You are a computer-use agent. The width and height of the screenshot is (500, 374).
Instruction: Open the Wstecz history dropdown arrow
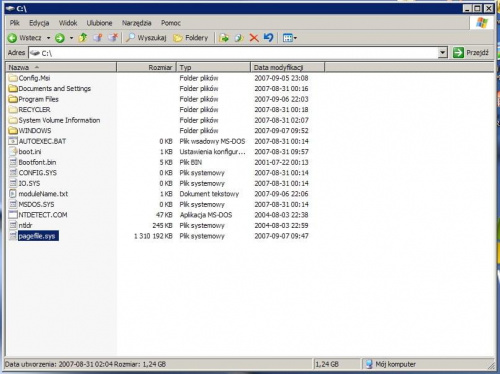[48, 38]
